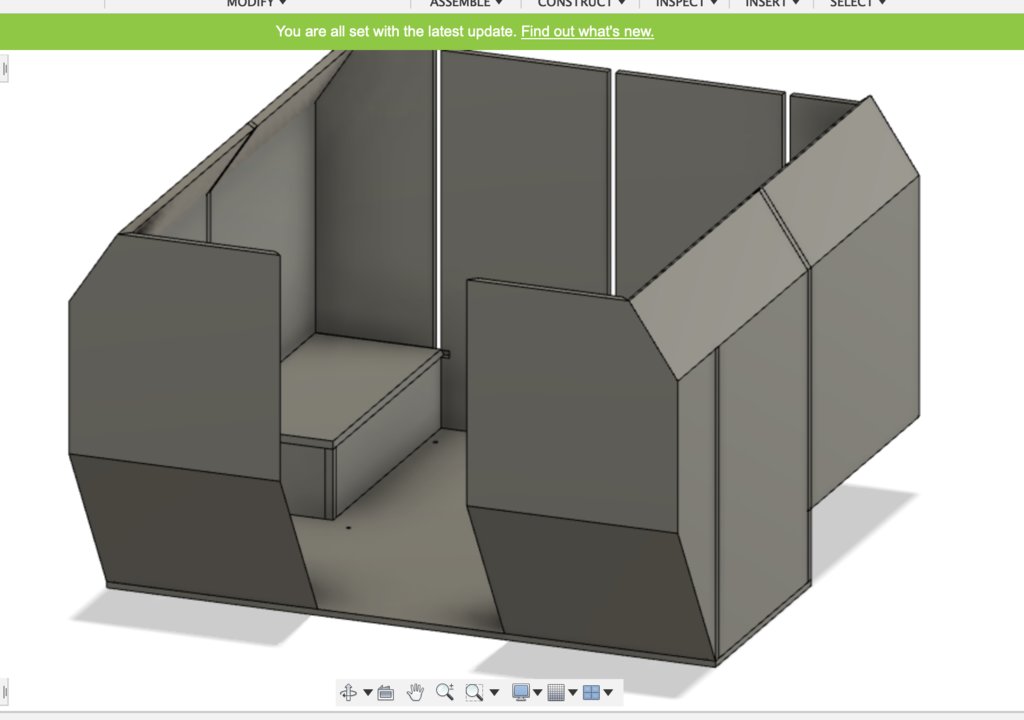Expand the Zoom options dropdown arrow

(494, 693)
